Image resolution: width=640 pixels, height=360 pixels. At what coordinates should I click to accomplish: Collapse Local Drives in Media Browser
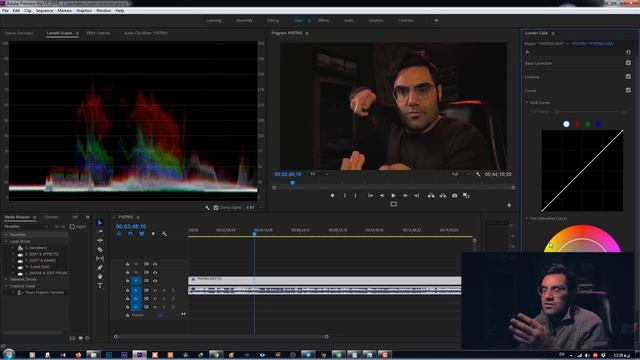point(6,242)
